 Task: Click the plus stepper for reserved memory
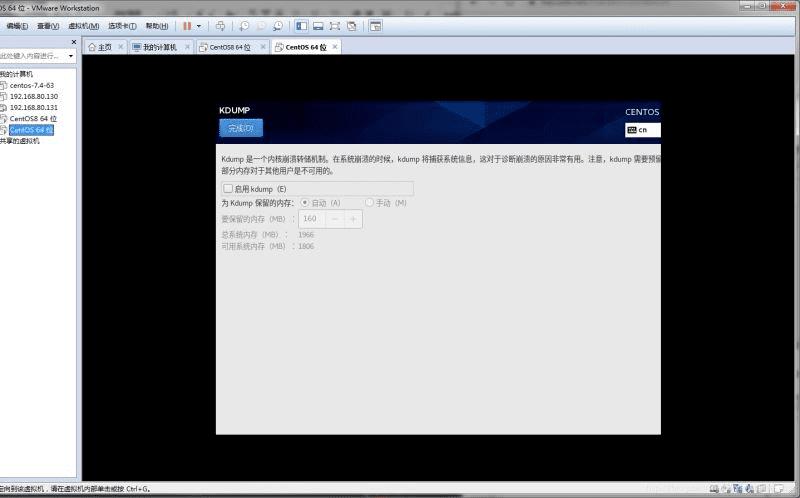pos(353,219)
